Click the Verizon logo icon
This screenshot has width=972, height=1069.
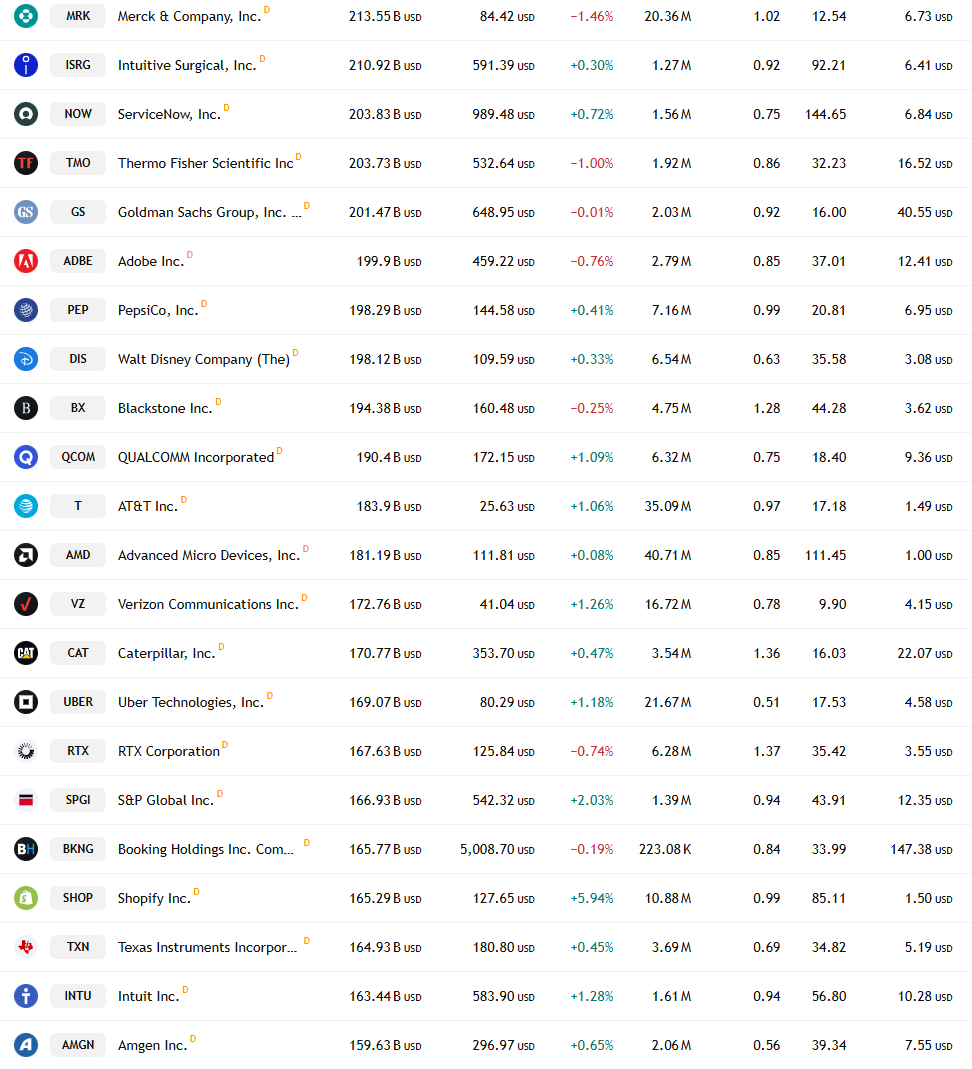point(26,604)
